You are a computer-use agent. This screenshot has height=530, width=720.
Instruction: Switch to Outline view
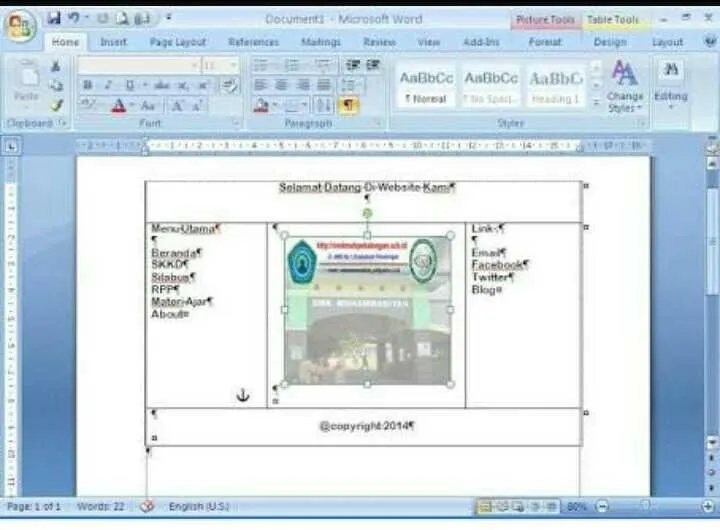[x=535, y=506]
